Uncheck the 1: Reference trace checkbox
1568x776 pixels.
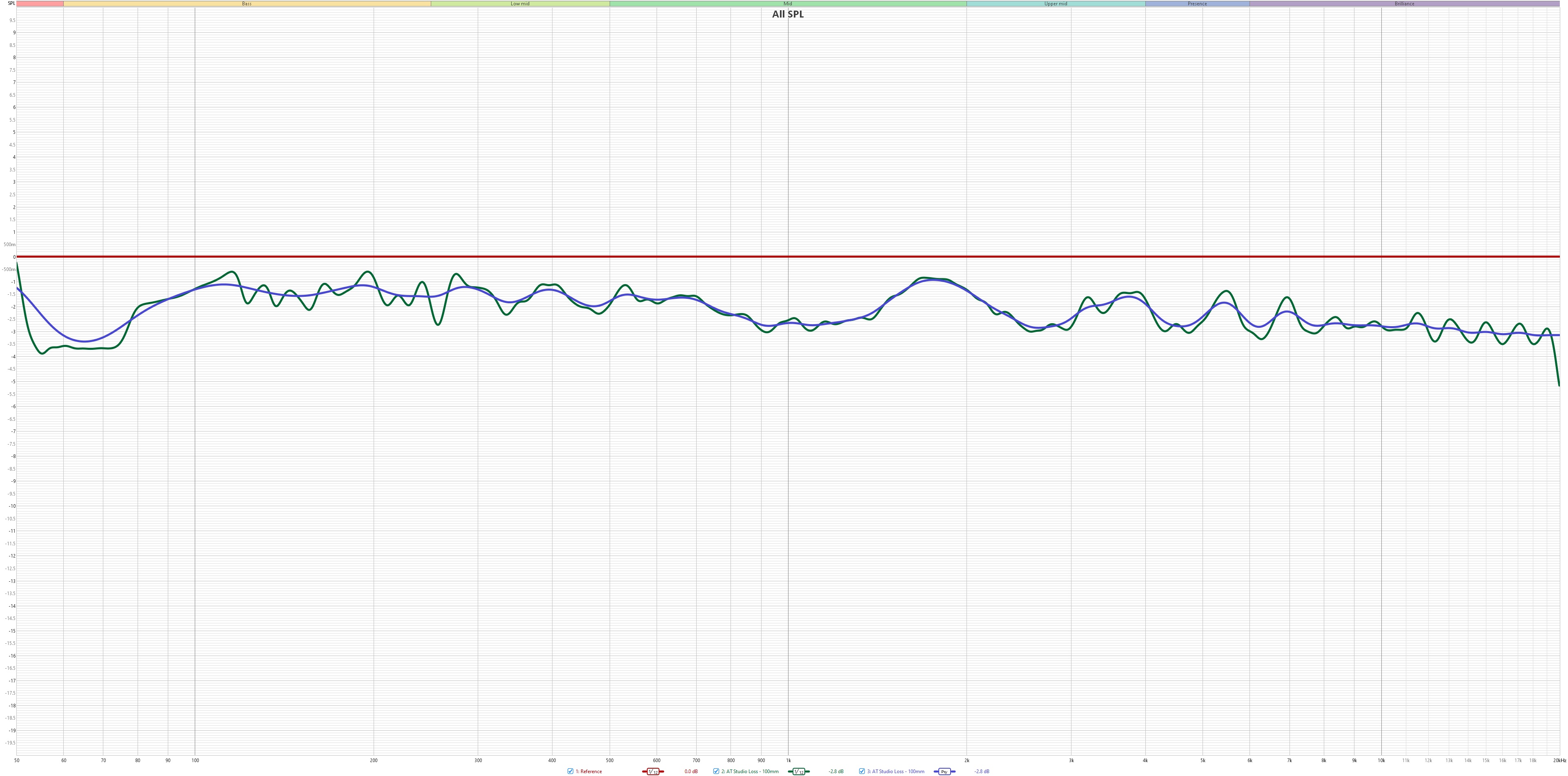coord(570,771)
